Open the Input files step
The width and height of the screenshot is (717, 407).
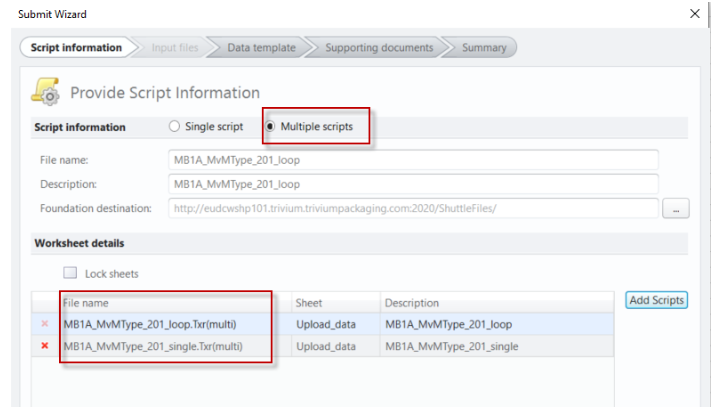coord(175,47)
